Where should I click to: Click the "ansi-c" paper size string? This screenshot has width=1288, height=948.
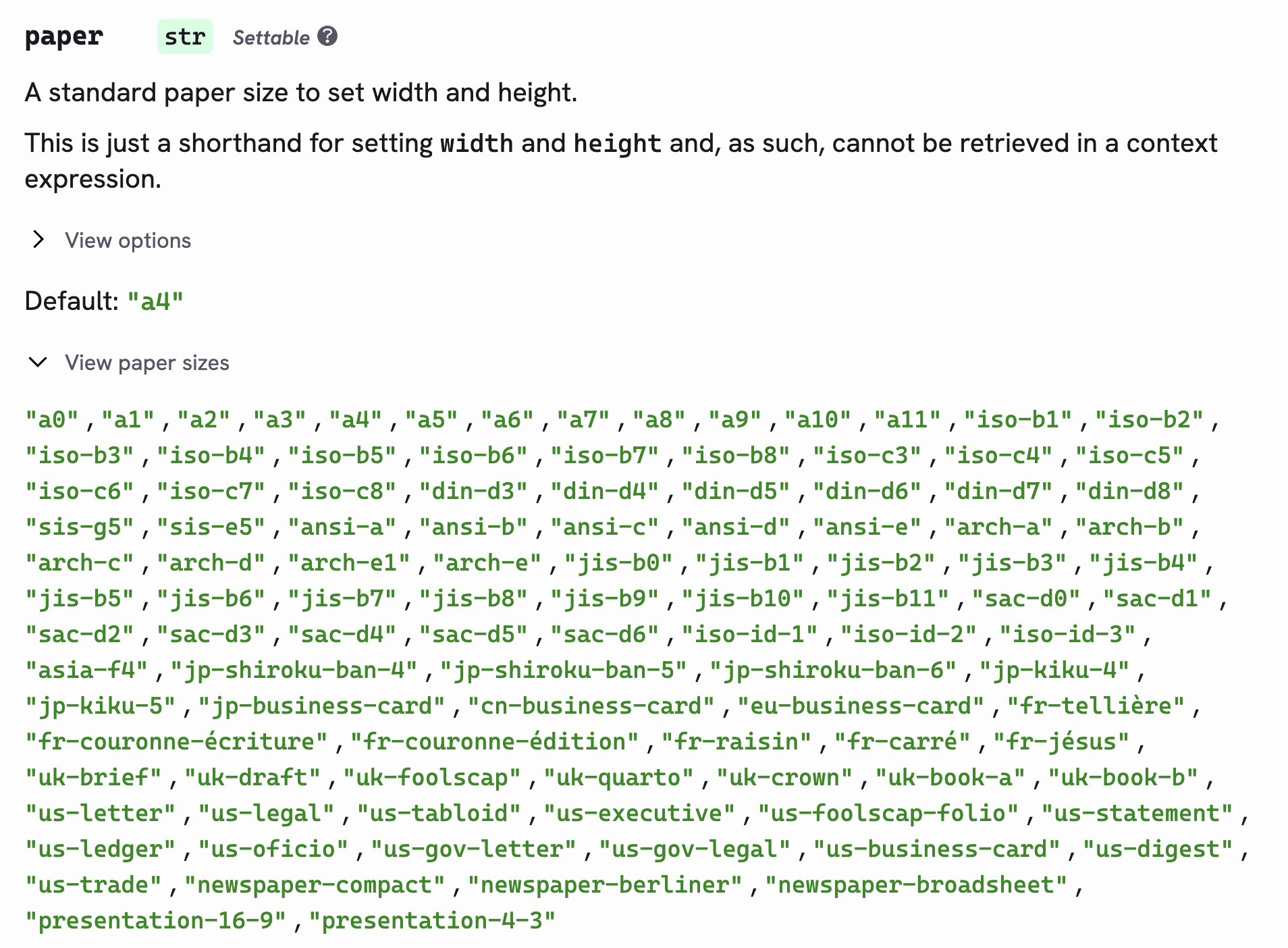[604, 527]
